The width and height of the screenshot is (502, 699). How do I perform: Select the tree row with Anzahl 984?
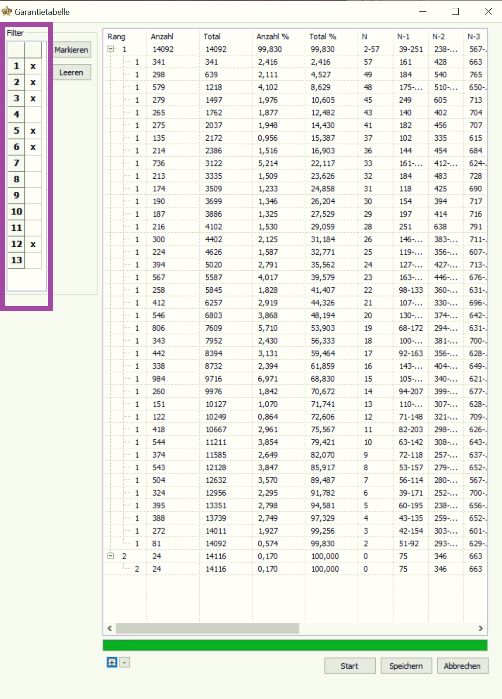[x=295, y=378]
